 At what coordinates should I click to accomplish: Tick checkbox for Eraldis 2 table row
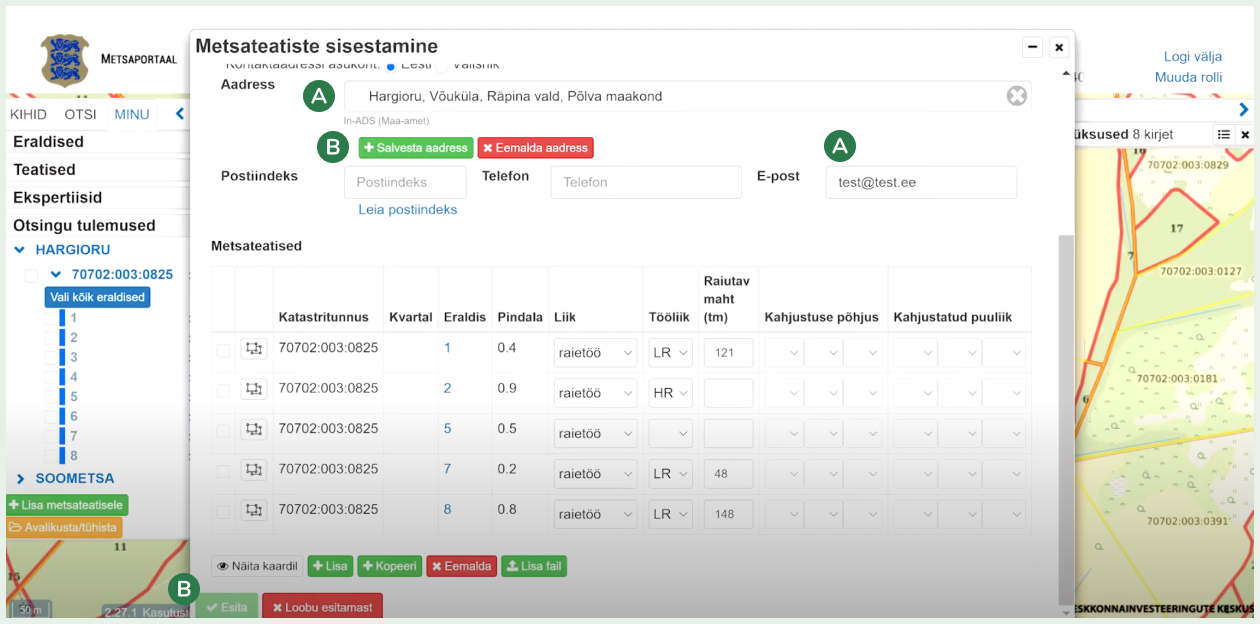[x=223, y=391]
